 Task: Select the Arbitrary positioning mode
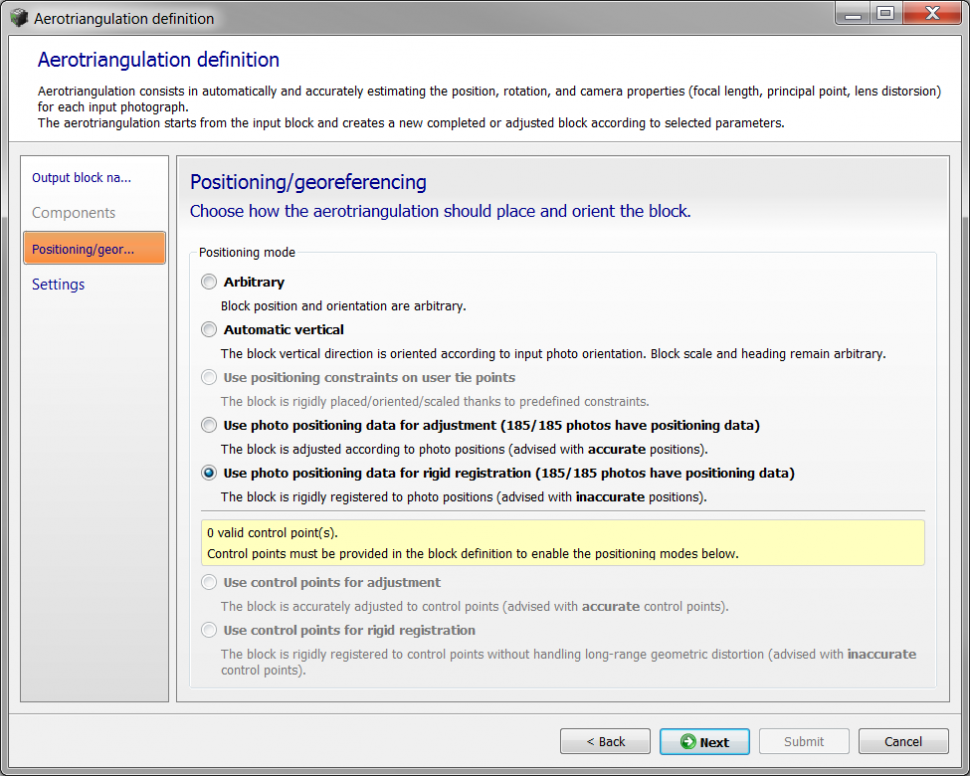pos(209,282)
